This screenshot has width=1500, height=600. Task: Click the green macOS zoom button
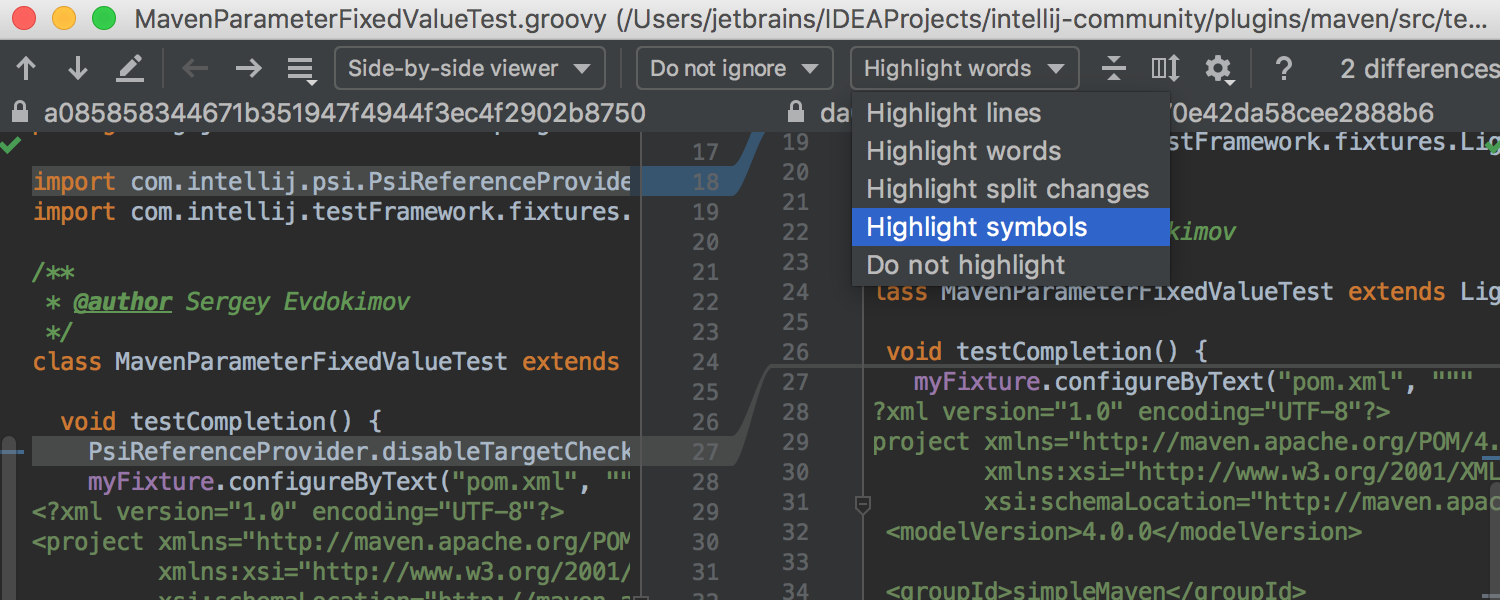pos(103,17)
